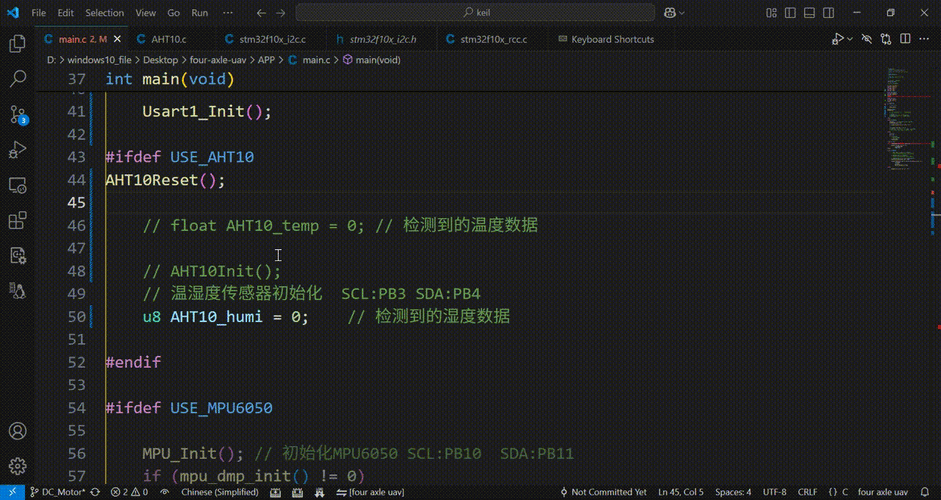Click the minimap on the right edge
Screen dimensions: 941x500
[x=908, y=120]
